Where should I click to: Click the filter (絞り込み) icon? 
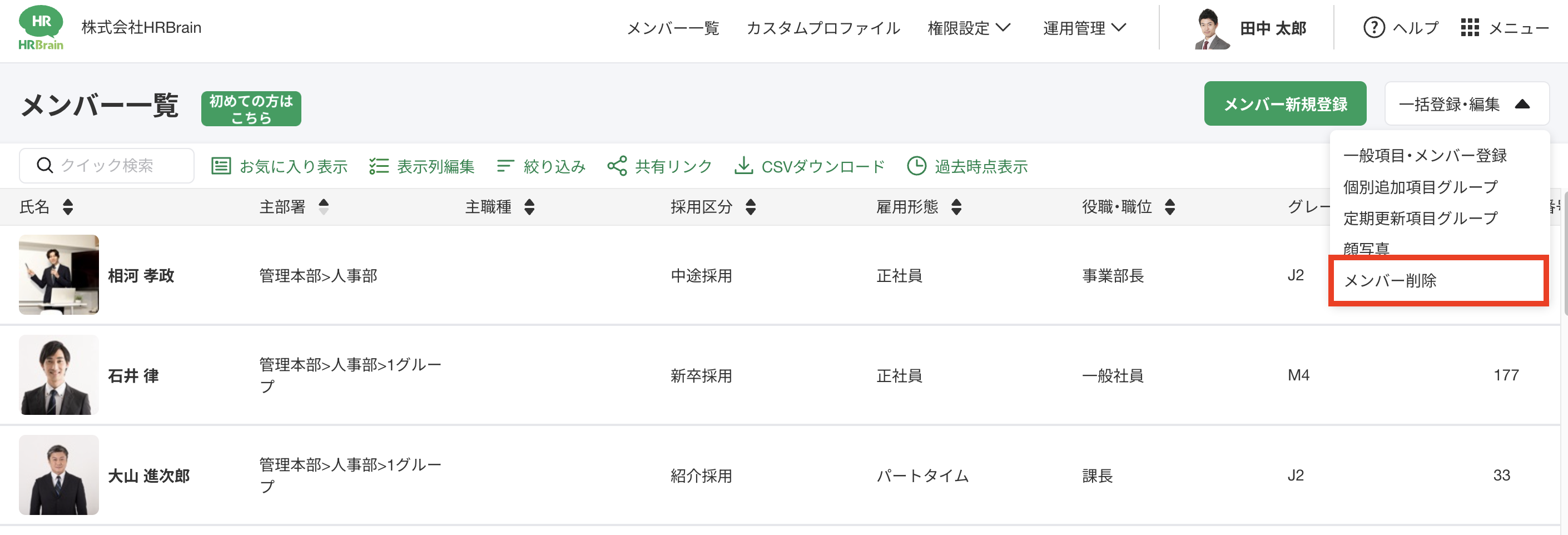505,166
